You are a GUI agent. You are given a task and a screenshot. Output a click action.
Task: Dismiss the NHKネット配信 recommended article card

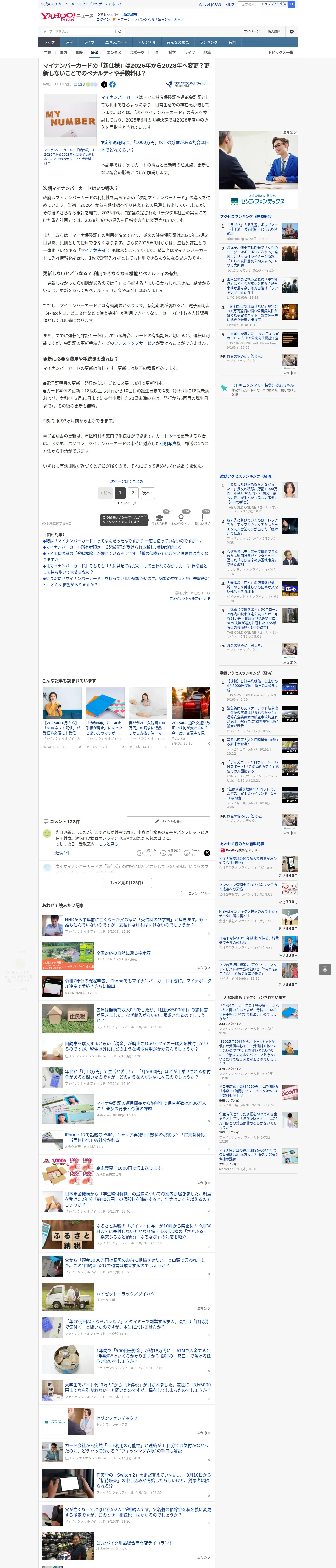pyautogui.click(x=79, y=747)
